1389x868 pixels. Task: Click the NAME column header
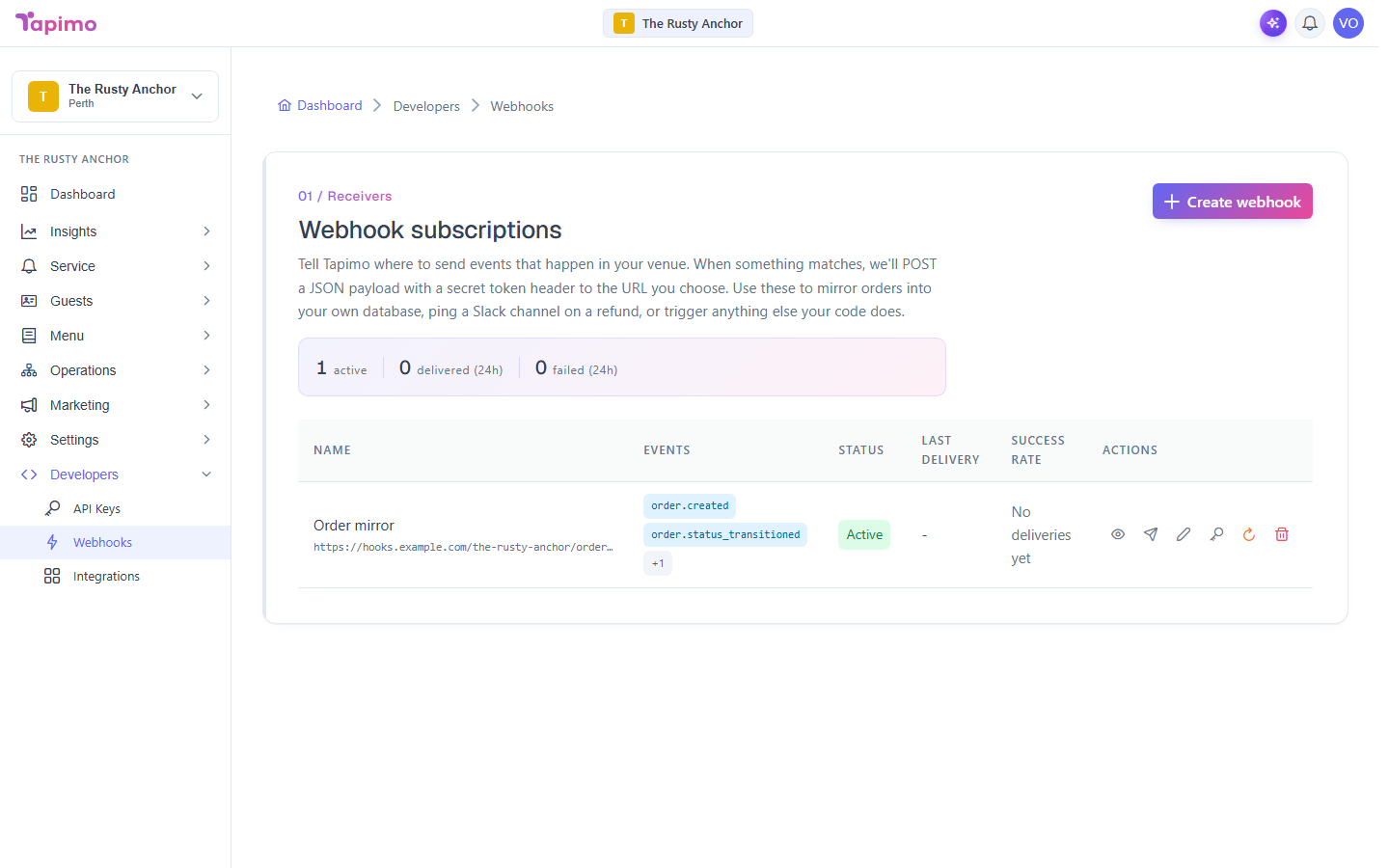point(332,450)
